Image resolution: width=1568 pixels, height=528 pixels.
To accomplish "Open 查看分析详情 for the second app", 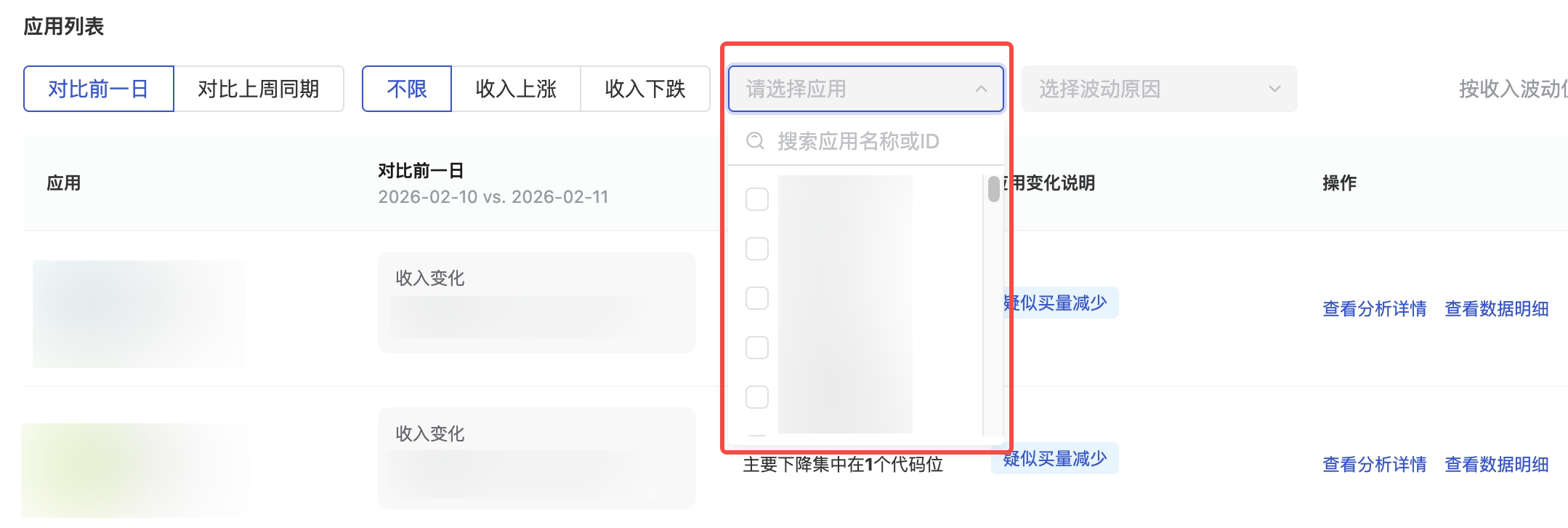I will [1374, 465].
